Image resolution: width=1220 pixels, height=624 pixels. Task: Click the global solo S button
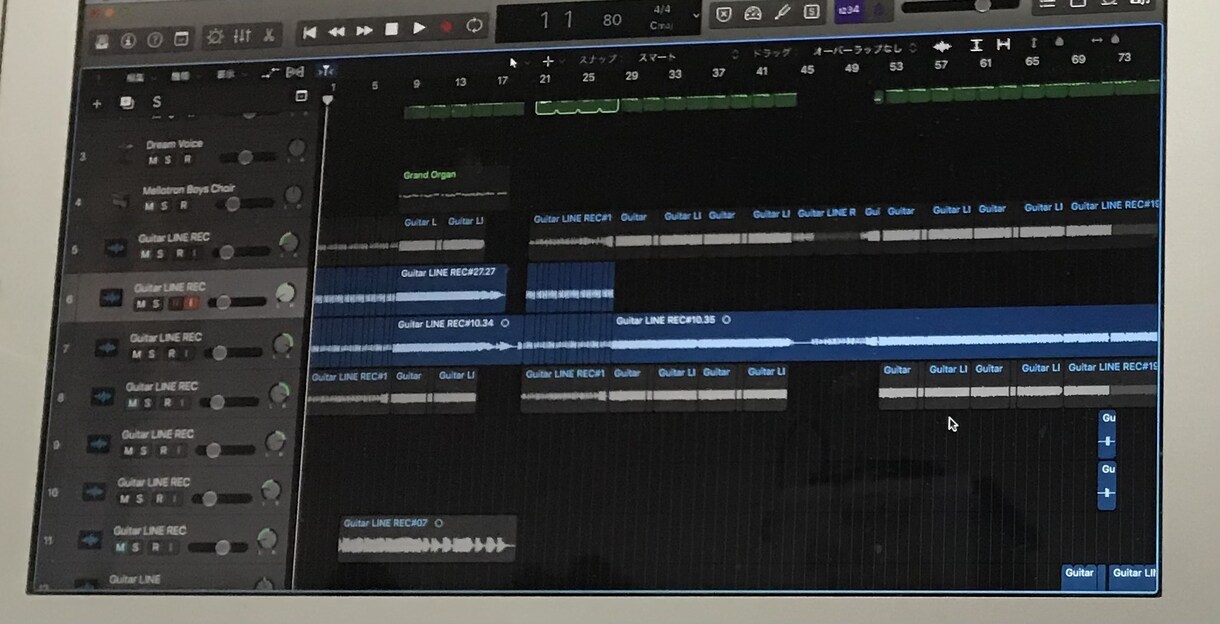156,102
